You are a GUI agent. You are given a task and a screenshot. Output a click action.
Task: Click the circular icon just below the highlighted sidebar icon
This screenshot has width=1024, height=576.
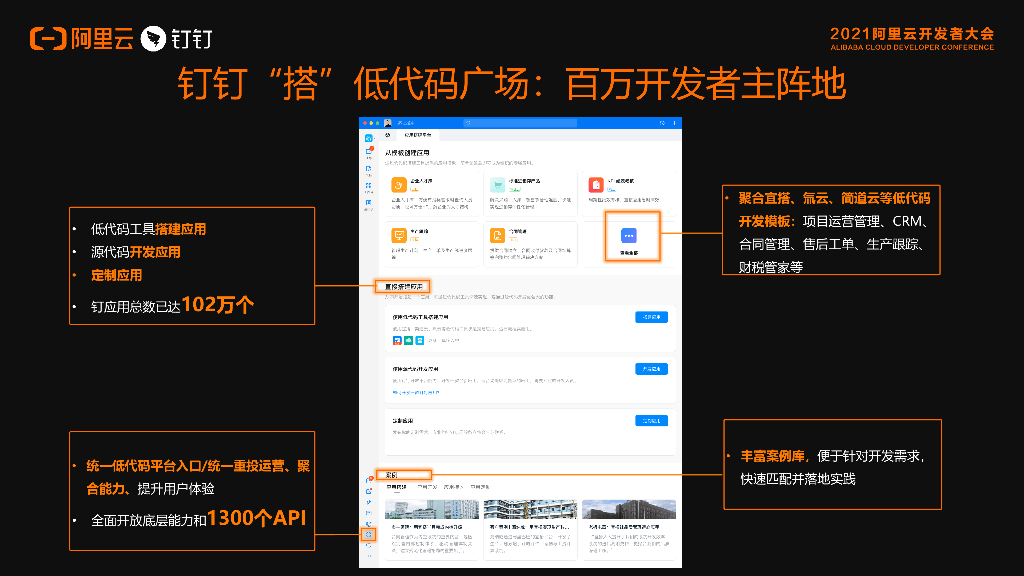368,545
